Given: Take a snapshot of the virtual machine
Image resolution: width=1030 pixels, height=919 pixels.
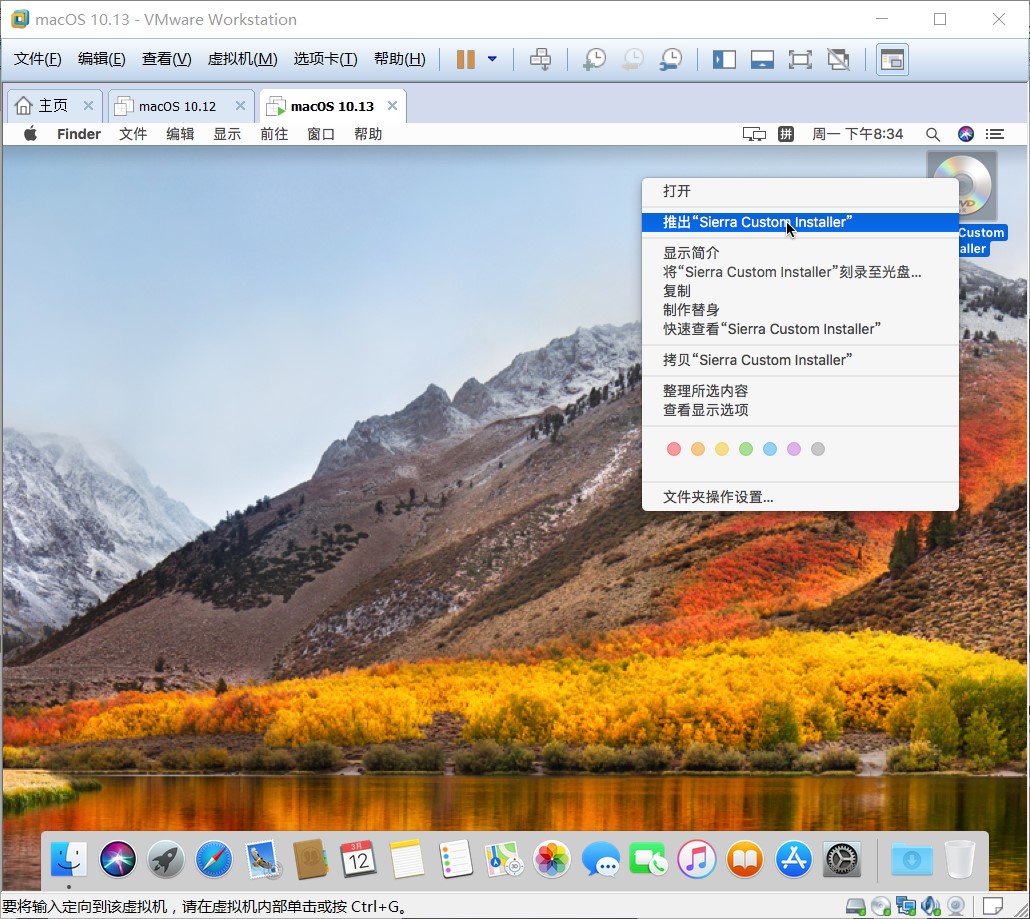Looking at the screenshot, I should coord(594,59).
